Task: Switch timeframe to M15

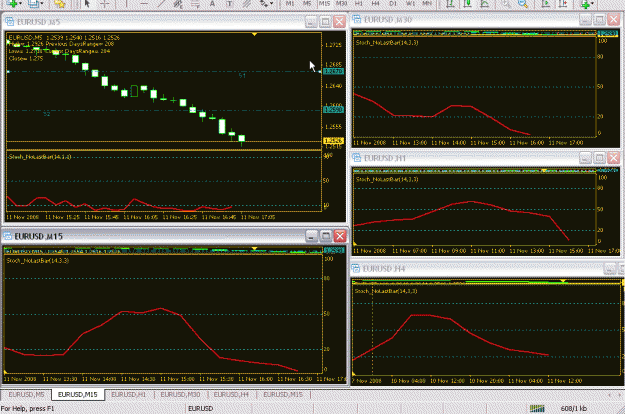Action: (324, 4)
